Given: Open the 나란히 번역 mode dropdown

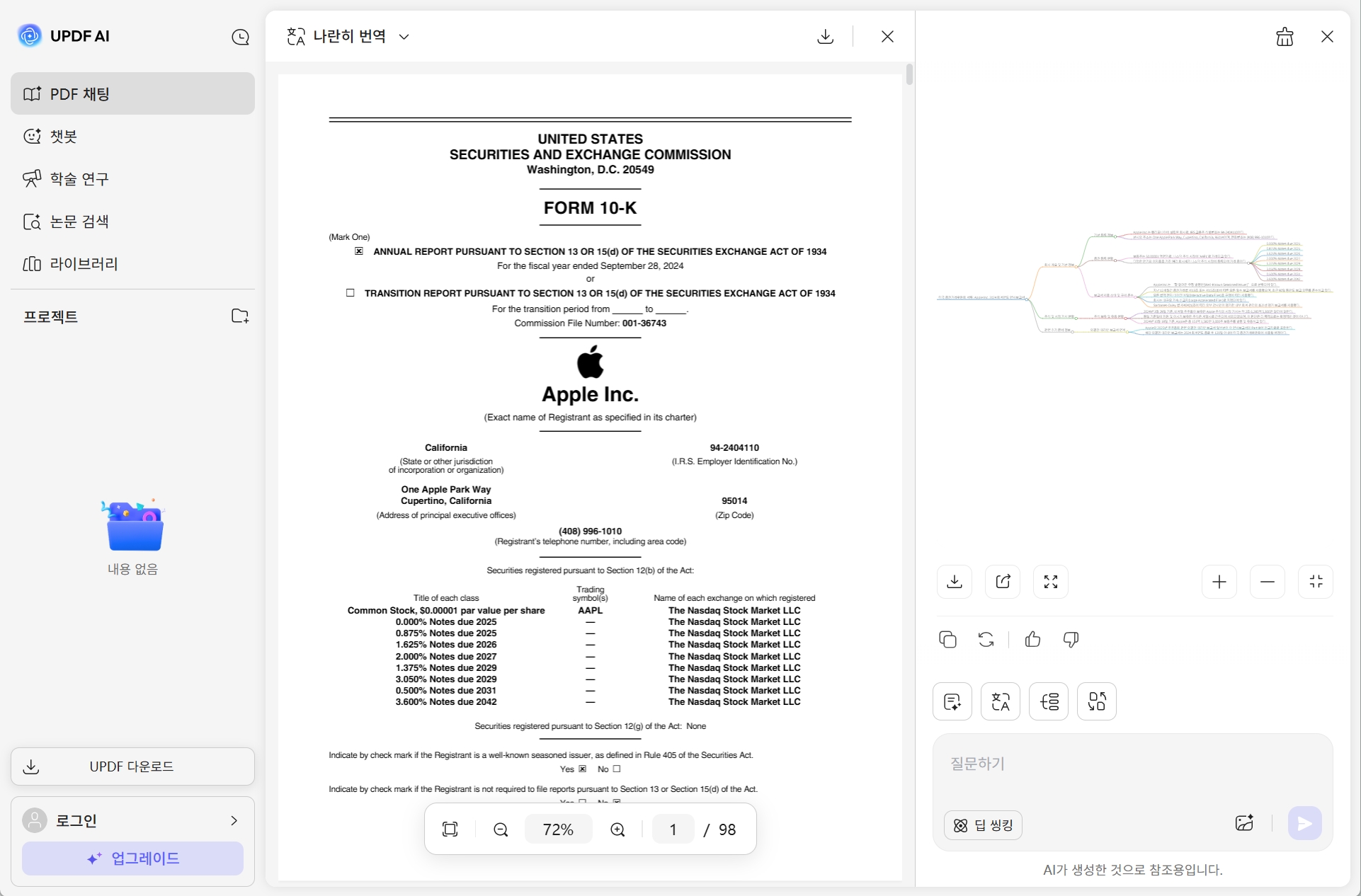Looking at the screenshot, I should click(404, 37).
